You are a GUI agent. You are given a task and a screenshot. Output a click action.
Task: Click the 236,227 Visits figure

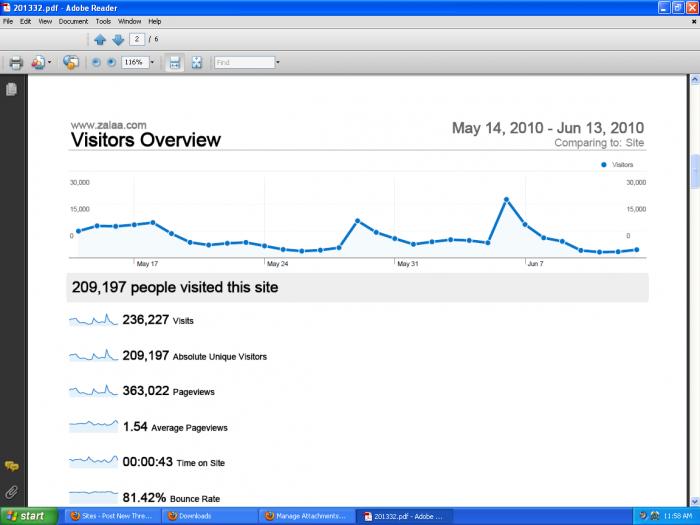158,320
